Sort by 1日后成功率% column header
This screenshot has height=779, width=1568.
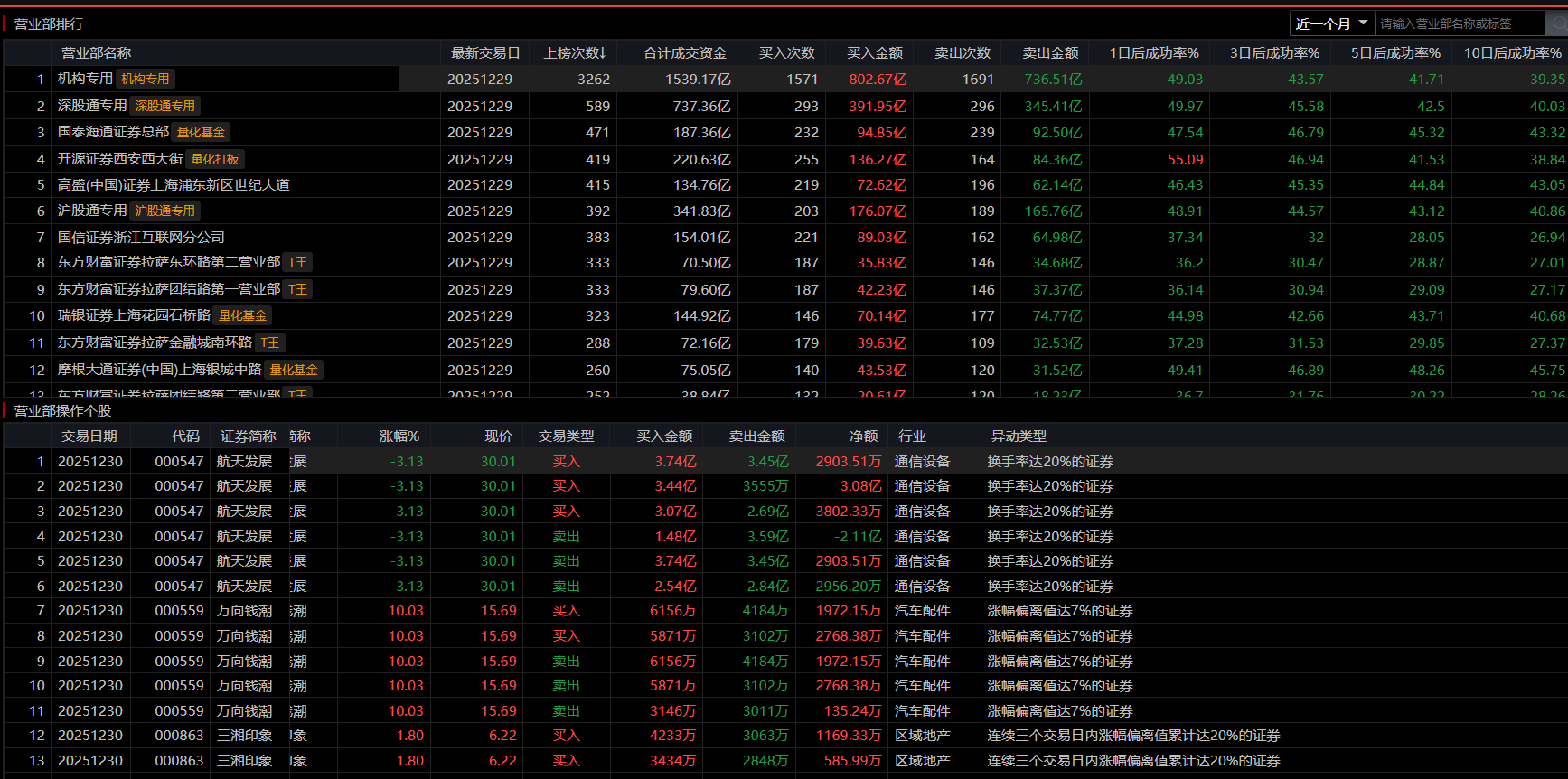point(1154,53)
